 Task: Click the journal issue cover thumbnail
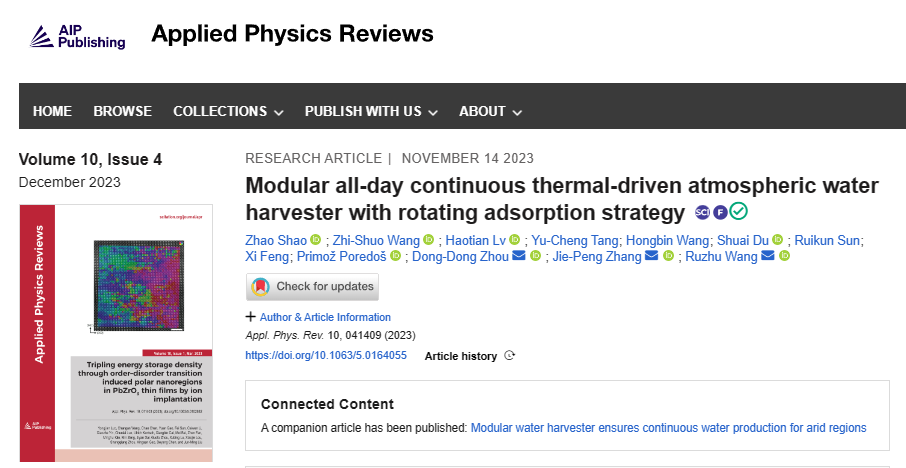116,333
